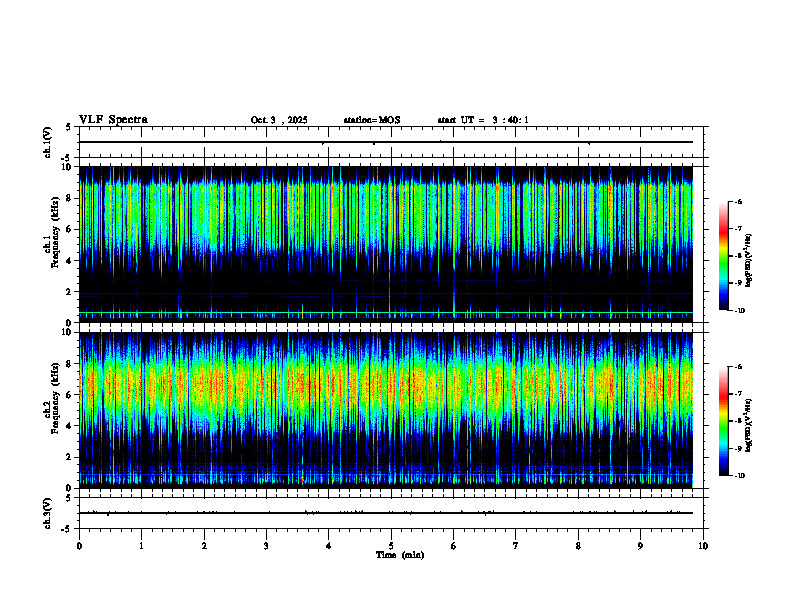Click the "-6" label on ch.1 color bar

(738, 202)
